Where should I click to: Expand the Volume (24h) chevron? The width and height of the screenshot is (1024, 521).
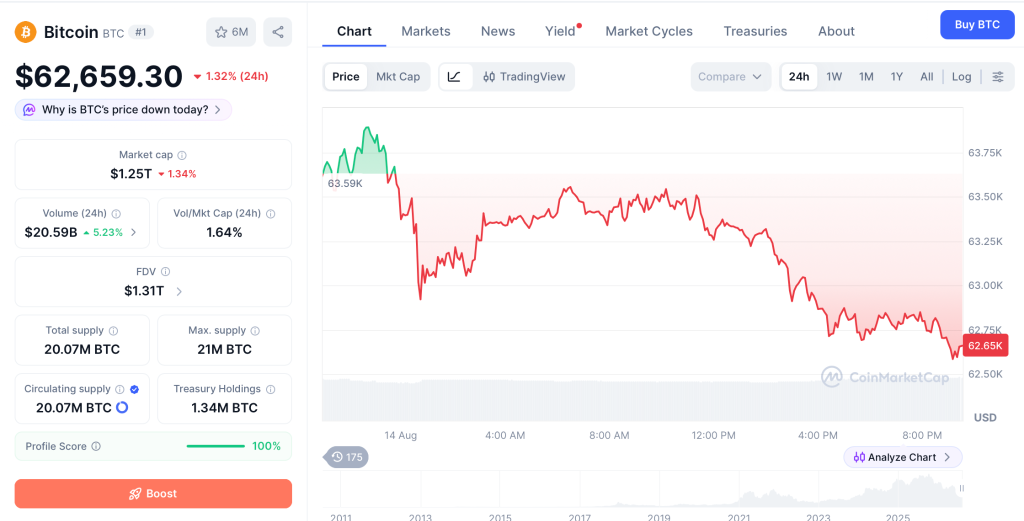pyautogui.click(x=133, y=232)
